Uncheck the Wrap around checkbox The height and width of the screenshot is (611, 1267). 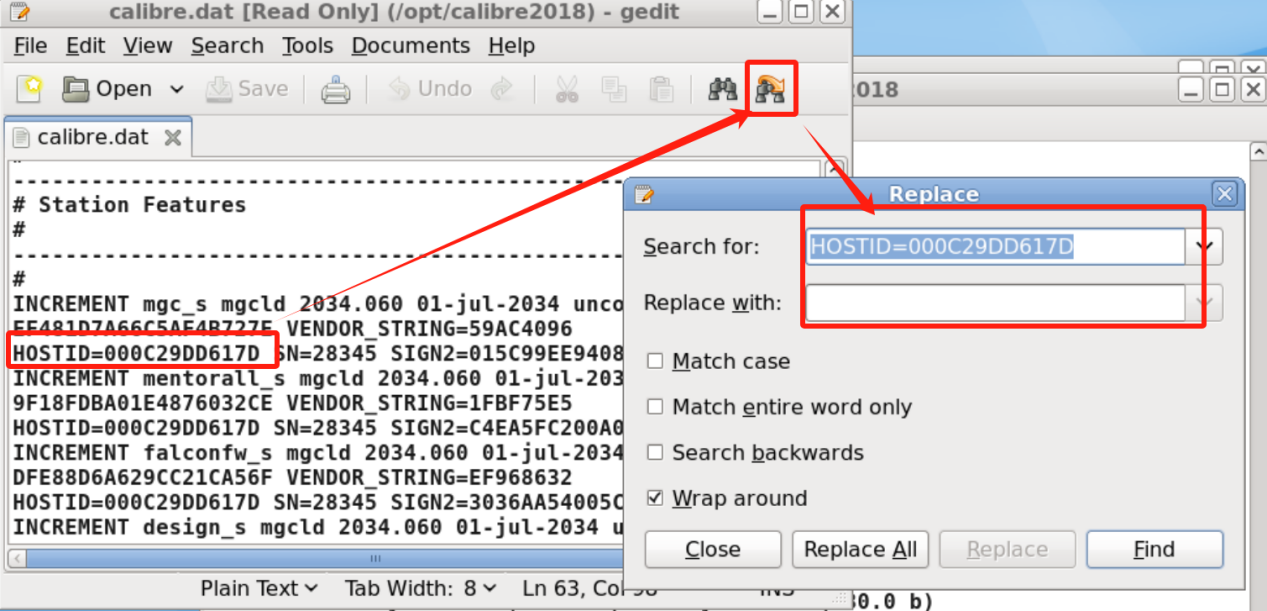pos(655,497)
